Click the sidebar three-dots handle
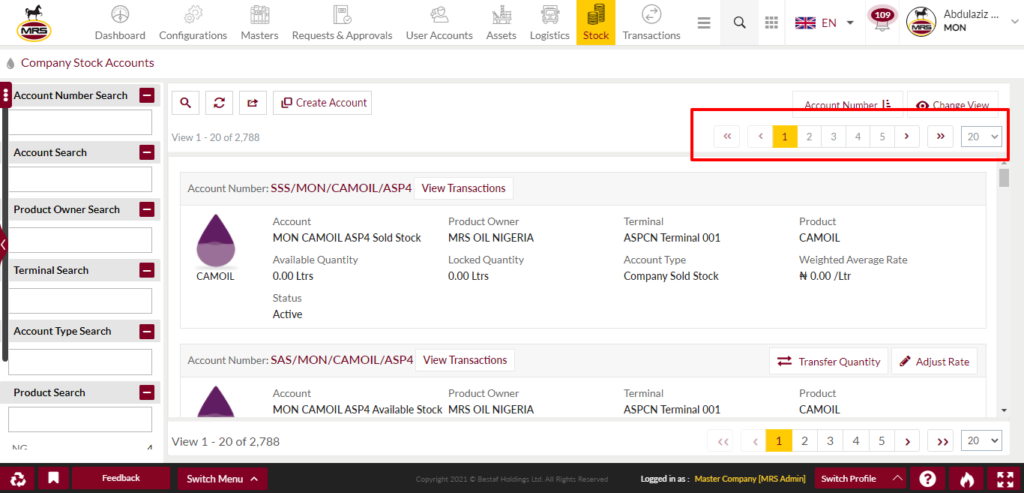The height and width of the screenshot is (493, 1024). [6, 95]
